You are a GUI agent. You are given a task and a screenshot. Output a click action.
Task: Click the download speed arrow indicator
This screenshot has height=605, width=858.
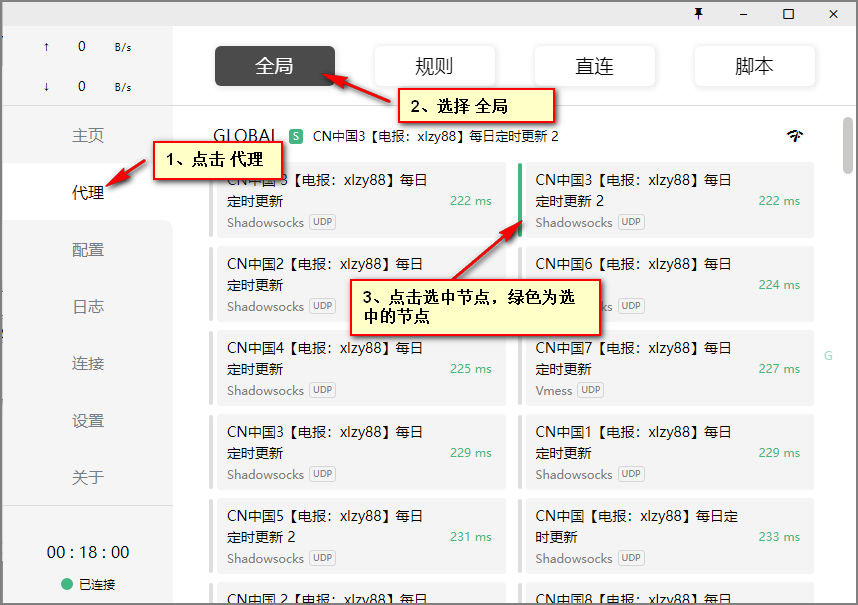(x=46, y=87)
